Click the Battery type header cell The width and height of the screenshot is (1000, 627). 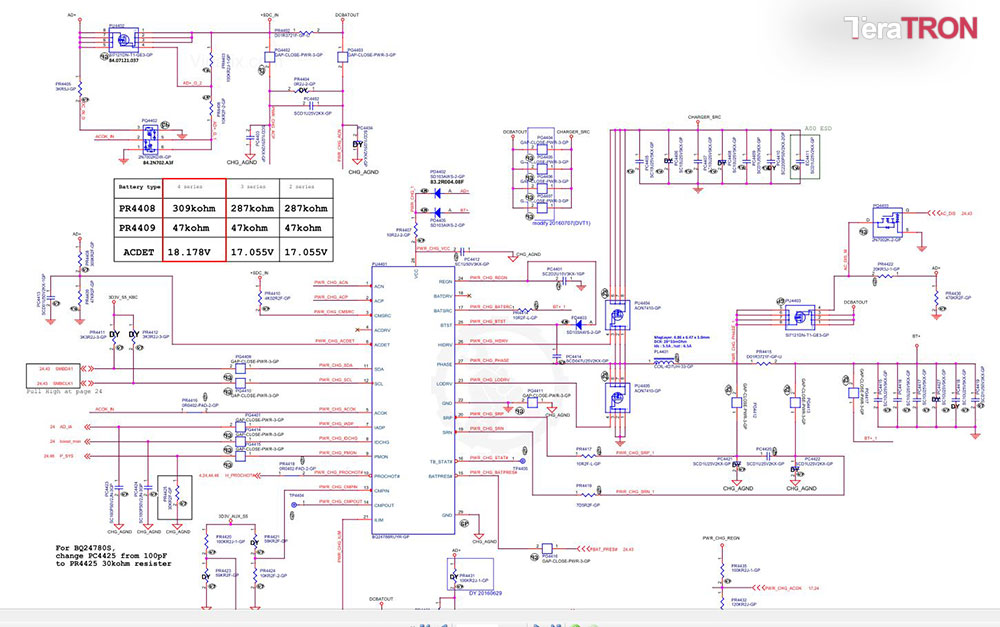click(x=139, y=187)
